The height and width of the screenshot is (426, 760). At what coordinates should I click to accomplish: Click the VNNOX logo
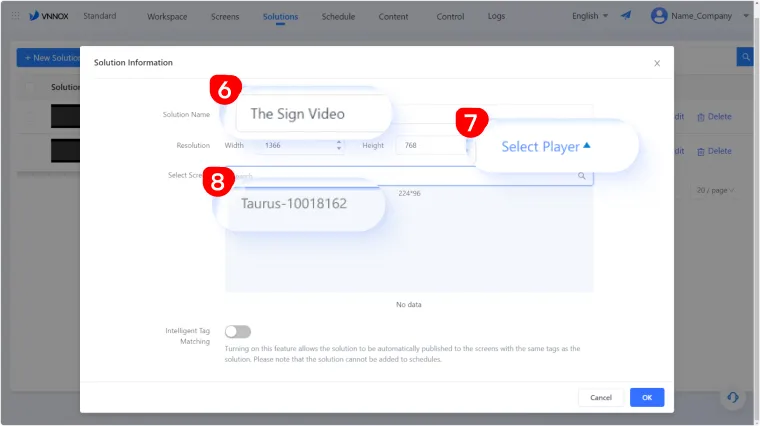pyautogui.click(x=48, y=16)
